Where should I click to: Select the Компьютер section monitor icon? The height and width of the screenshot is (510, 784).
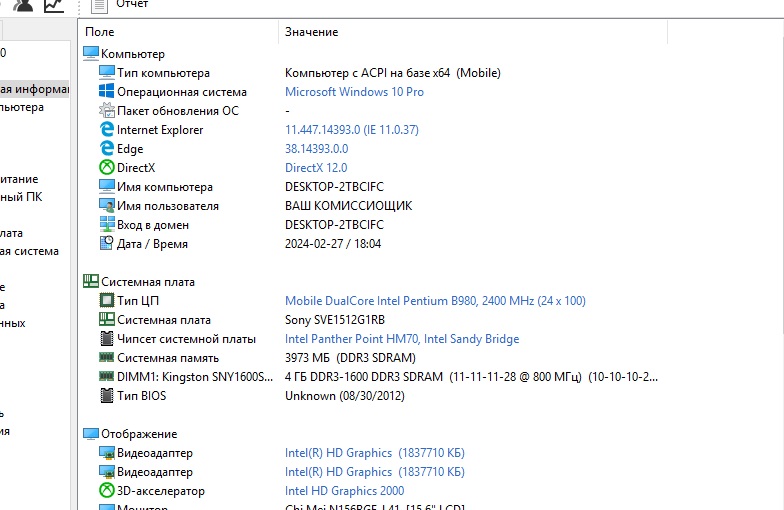pyautogui.click(x=91, y=53)
